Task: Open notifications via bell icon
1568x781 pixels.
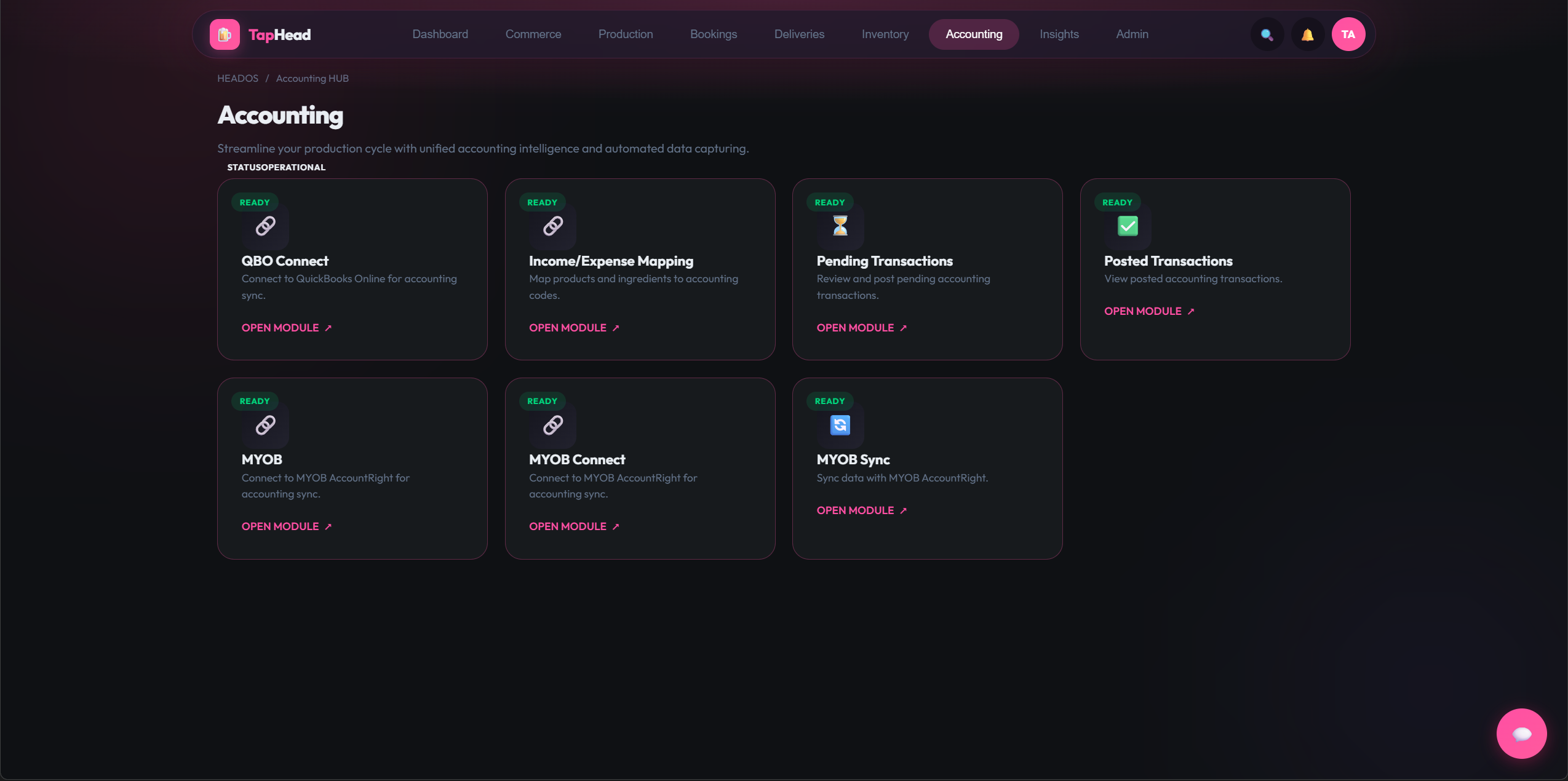Action: 1307,34
